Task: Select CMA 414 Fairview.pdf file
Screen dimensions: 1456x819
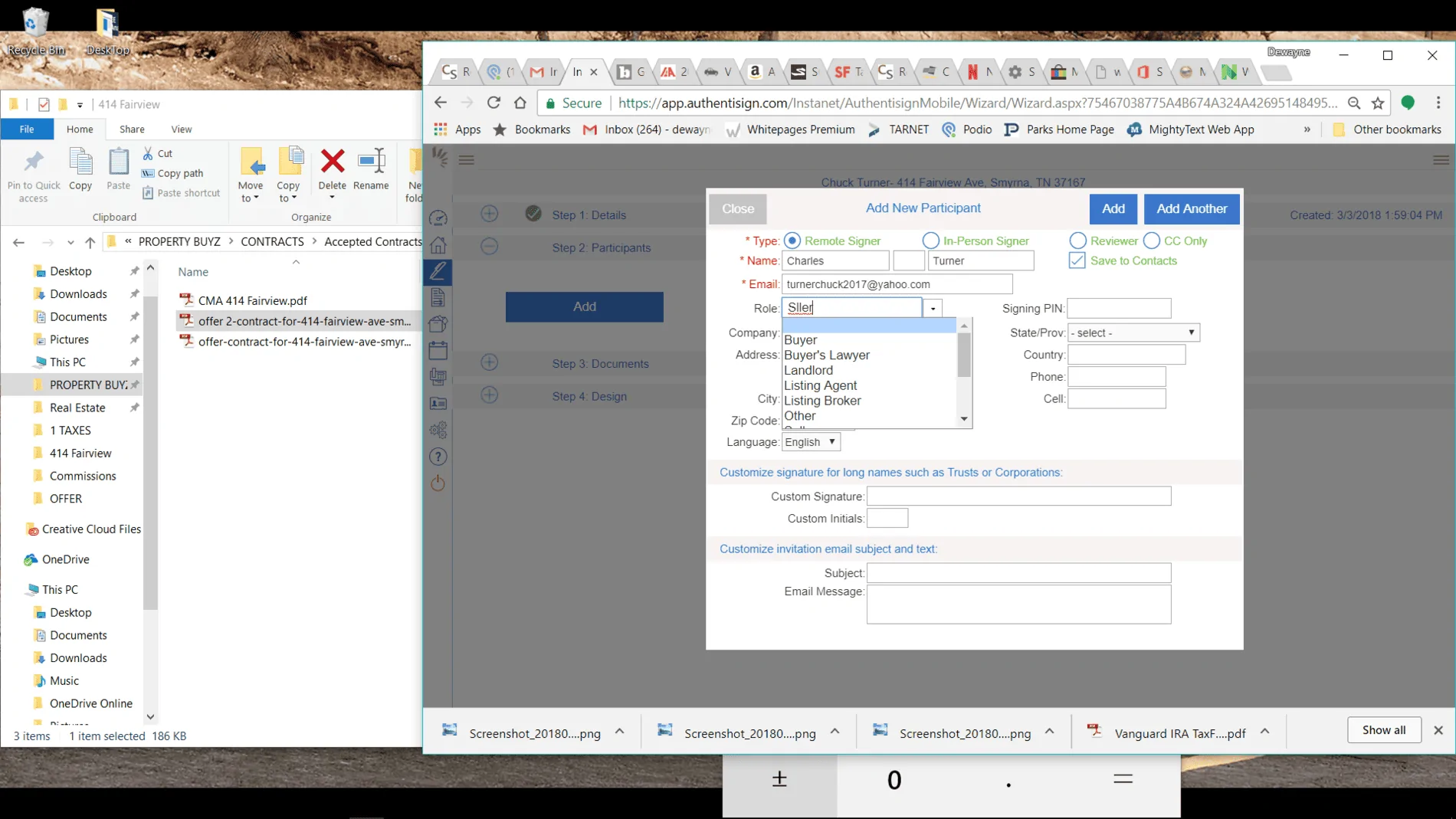Action: pyautogui.click(x=253, y=300)
